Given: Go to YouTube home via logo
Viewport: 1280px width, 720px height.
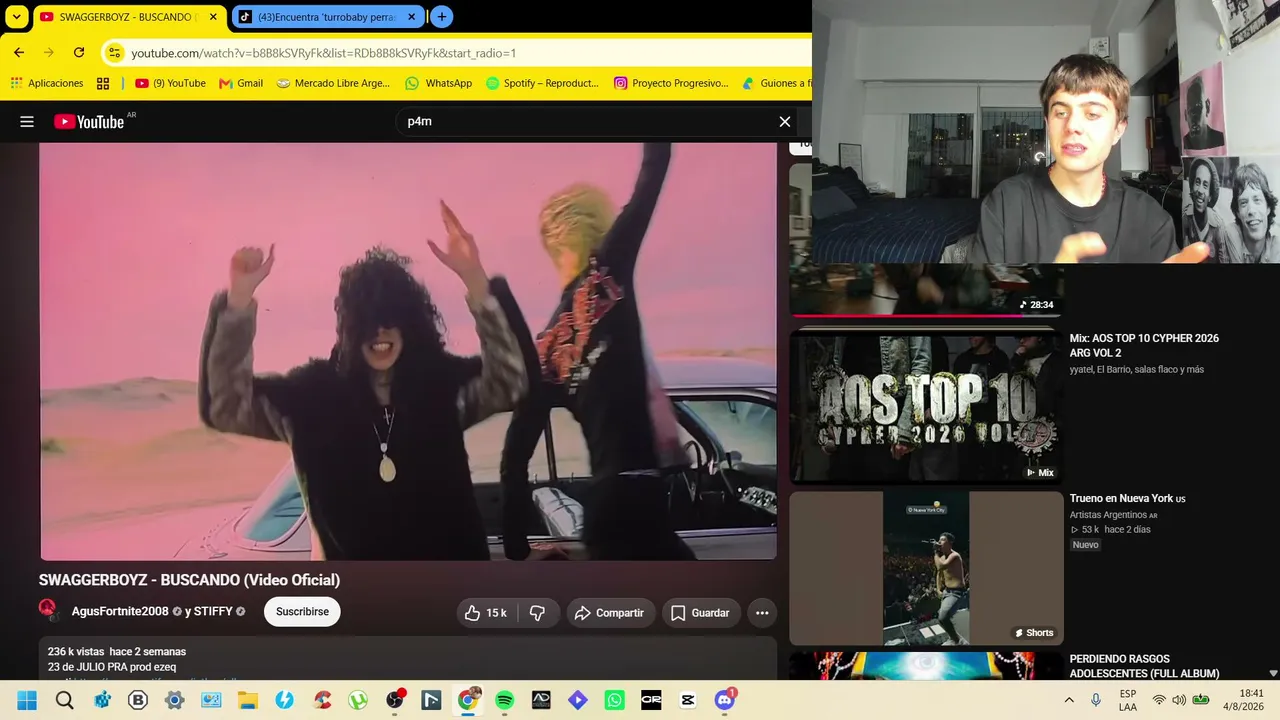Looking at the screenshot, I should [90, 122].
